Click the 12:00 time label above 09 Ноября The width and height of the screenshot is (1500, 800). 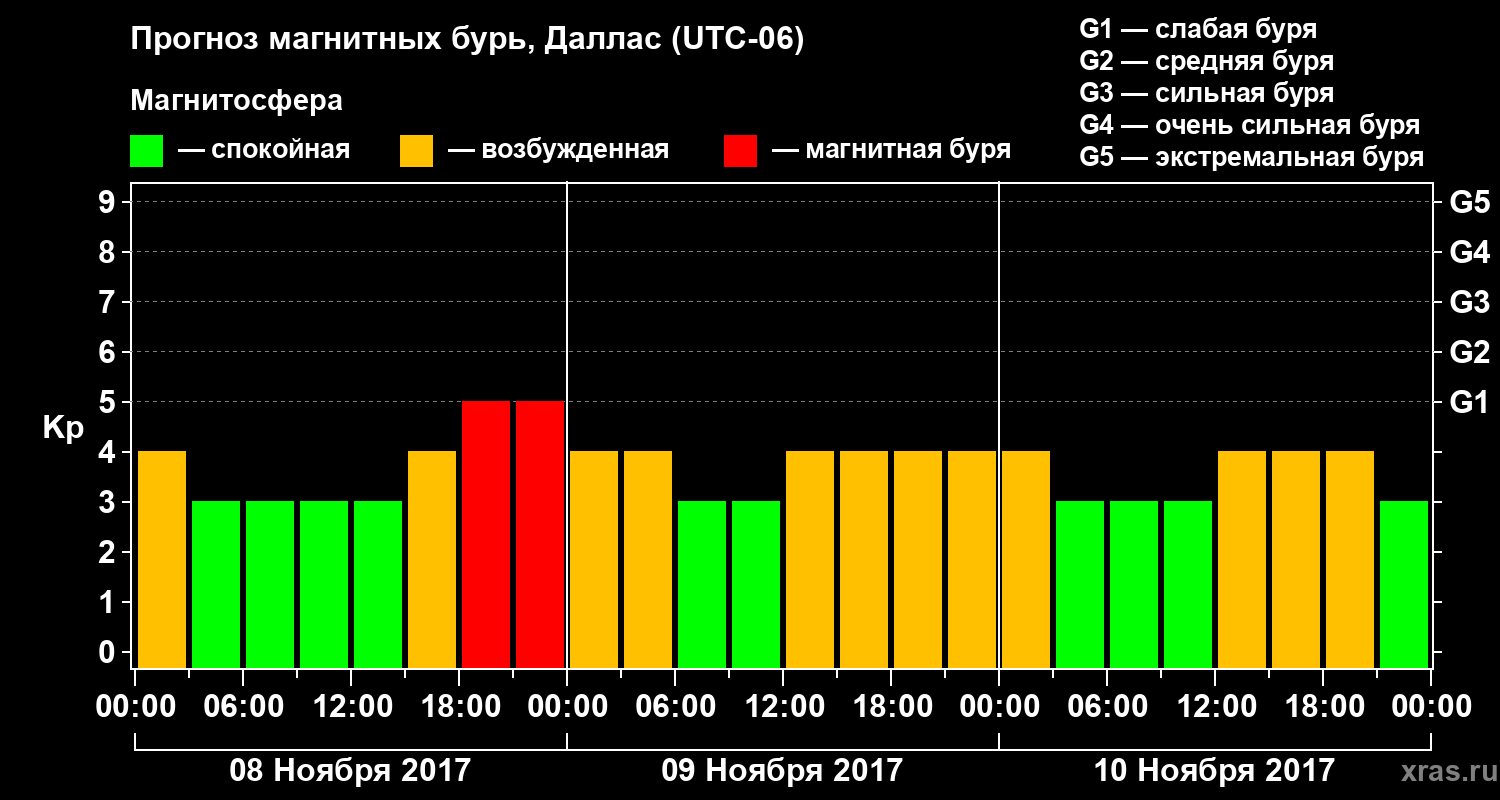[783, 706]
